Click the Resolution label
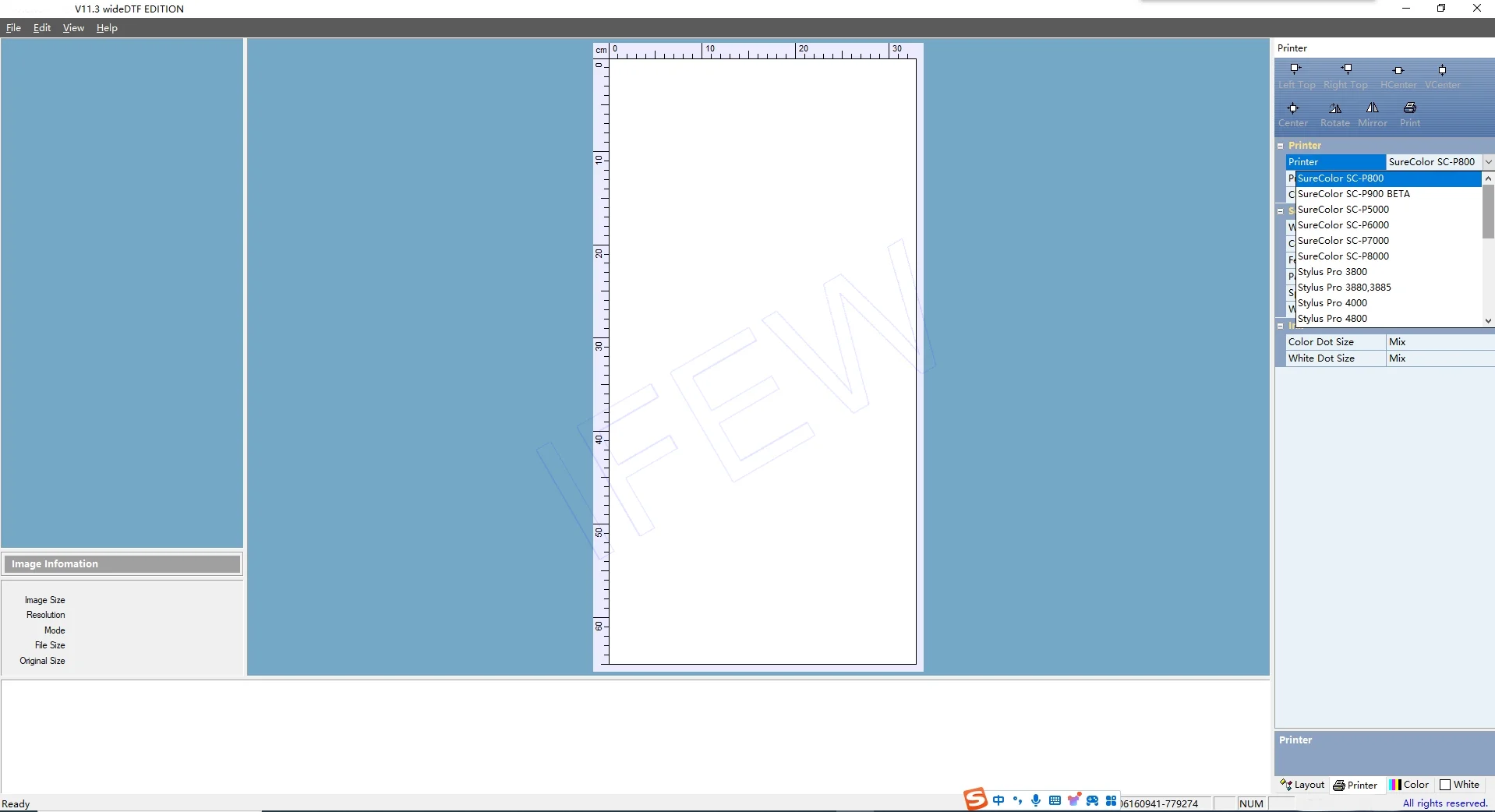 [x=46, y=615]
